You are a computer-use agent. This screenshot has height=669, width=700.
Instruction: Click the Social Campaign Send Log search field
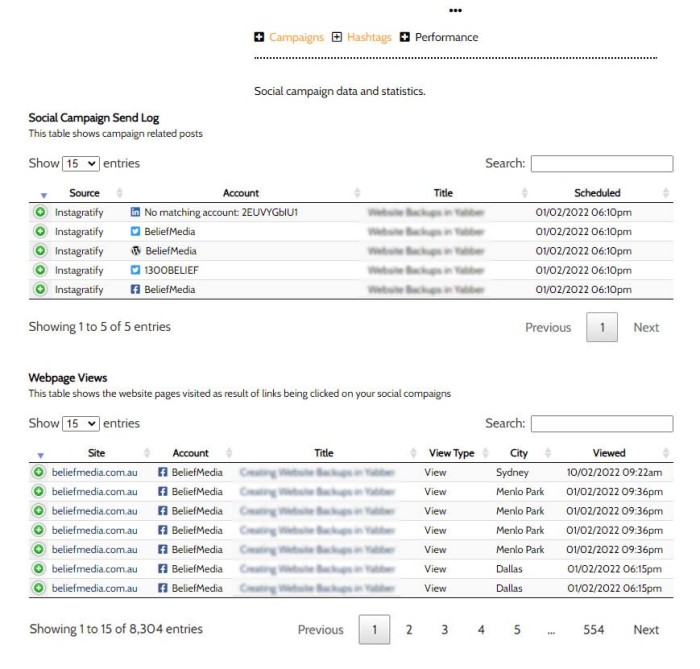[x=601, y=164]
